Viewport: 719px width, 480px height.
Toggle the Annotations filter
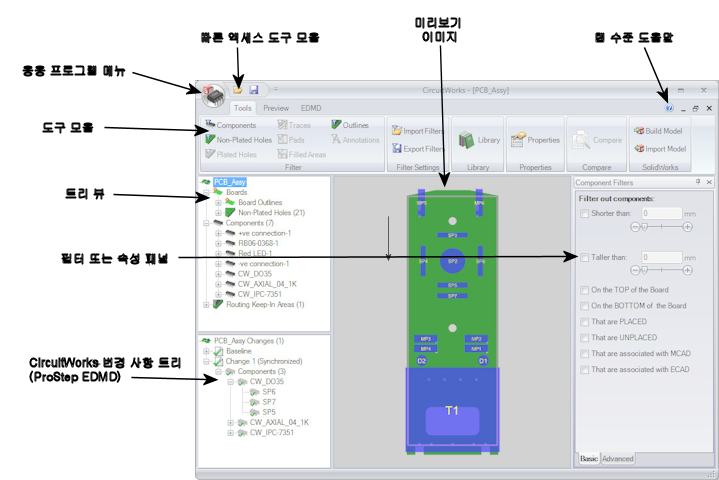[355, 140]
